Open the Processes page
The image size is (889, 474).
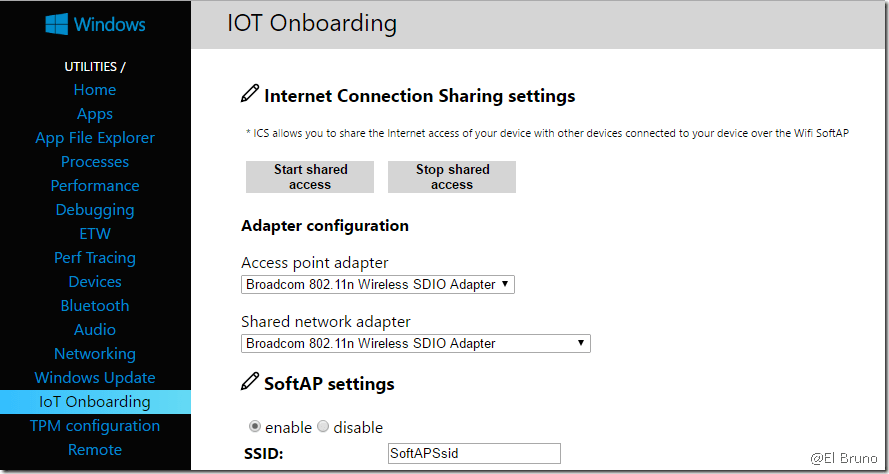pyautogui.click(x=95, y=162)
